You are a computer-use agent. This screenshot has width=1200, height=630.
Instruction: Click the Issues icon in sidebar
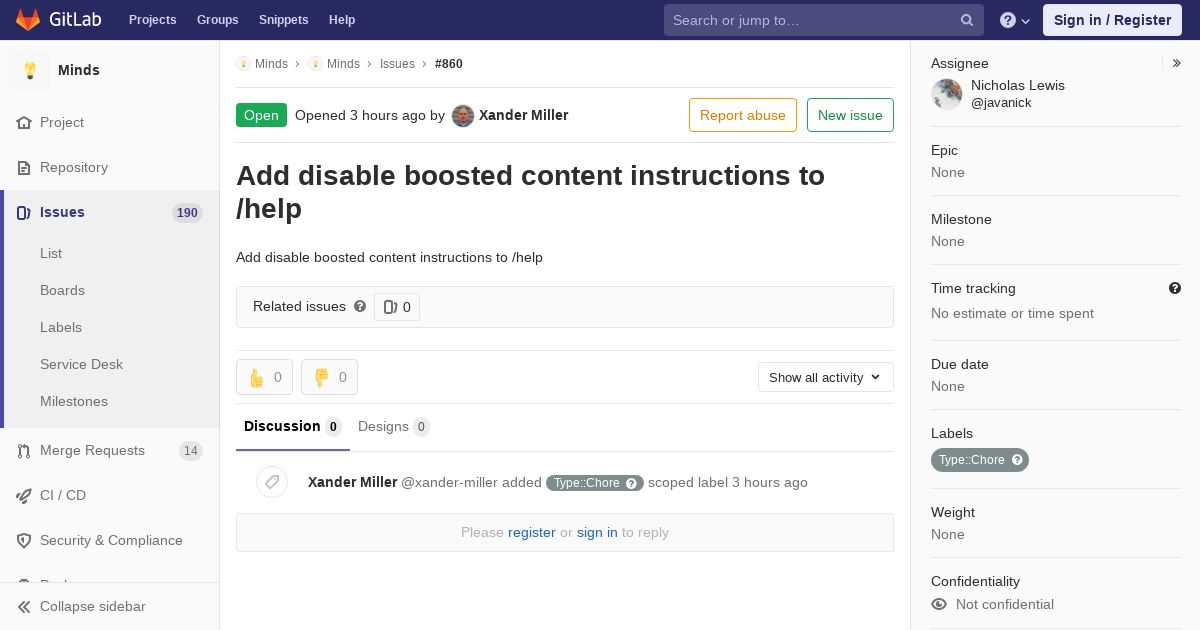(24, 212)
